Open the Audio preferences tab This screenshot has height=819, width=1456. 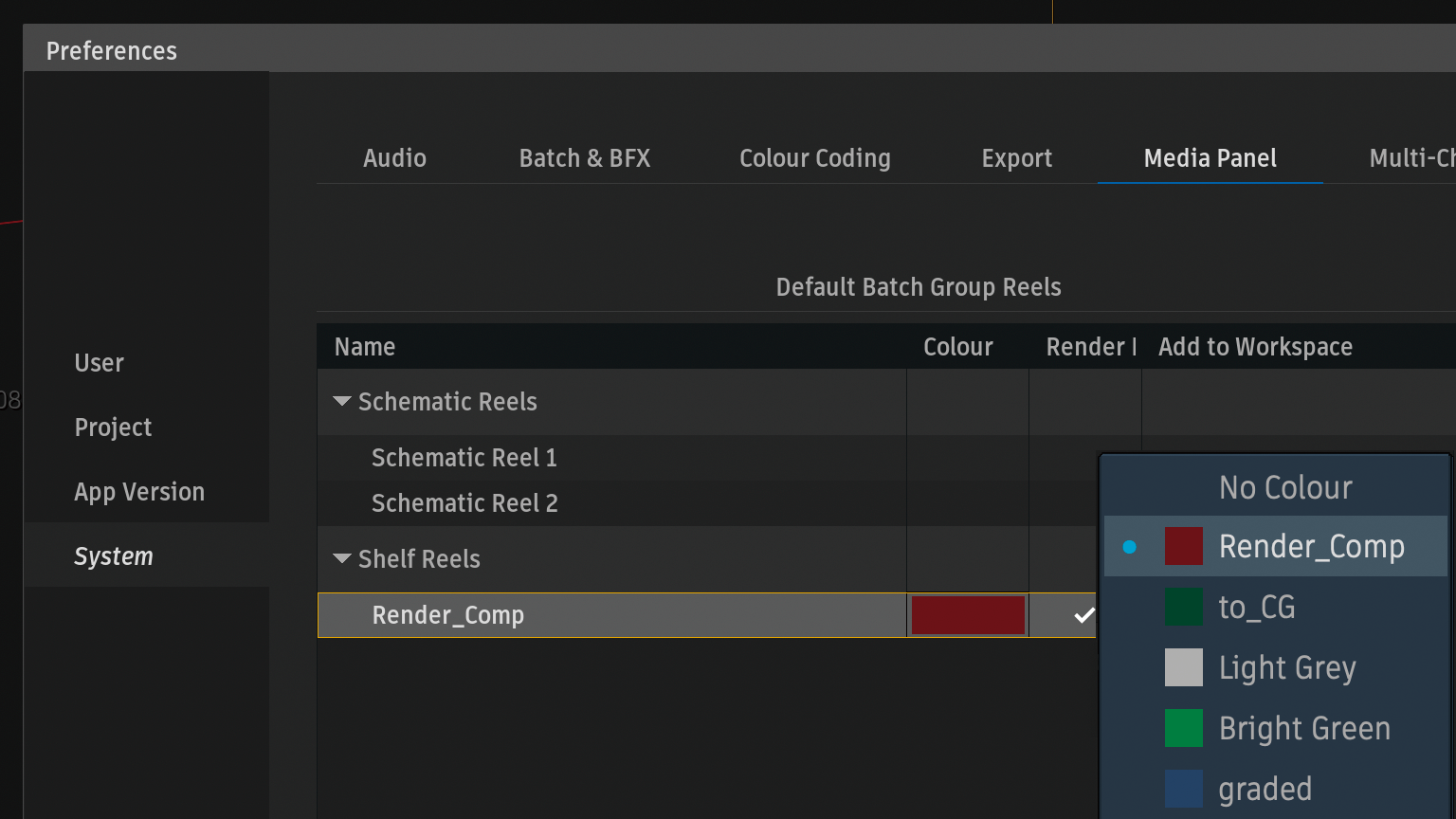[x=394, y=158]
